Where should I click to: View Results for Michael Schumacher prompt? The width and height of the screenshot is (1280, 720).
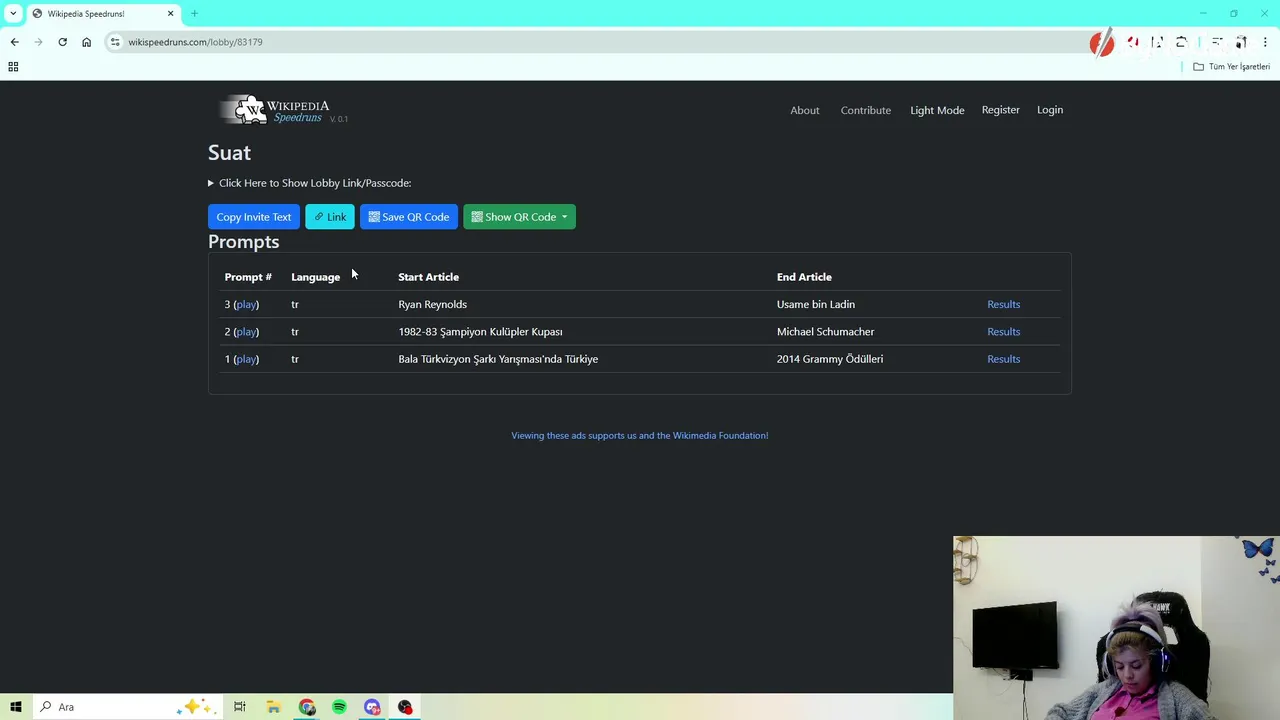(1003, 331)
